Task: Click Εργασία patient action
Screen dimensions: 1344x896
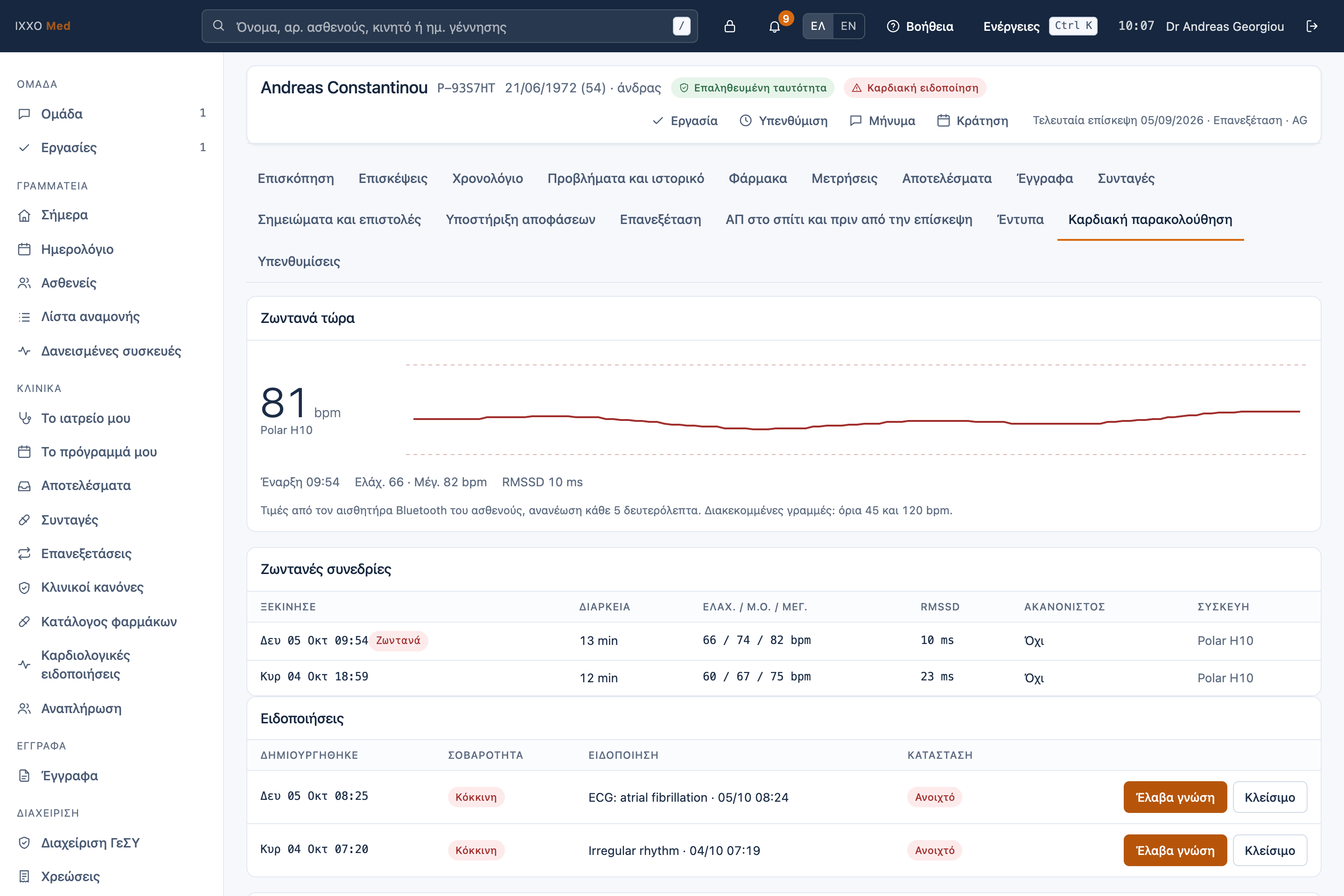Action: click(685, 120)
